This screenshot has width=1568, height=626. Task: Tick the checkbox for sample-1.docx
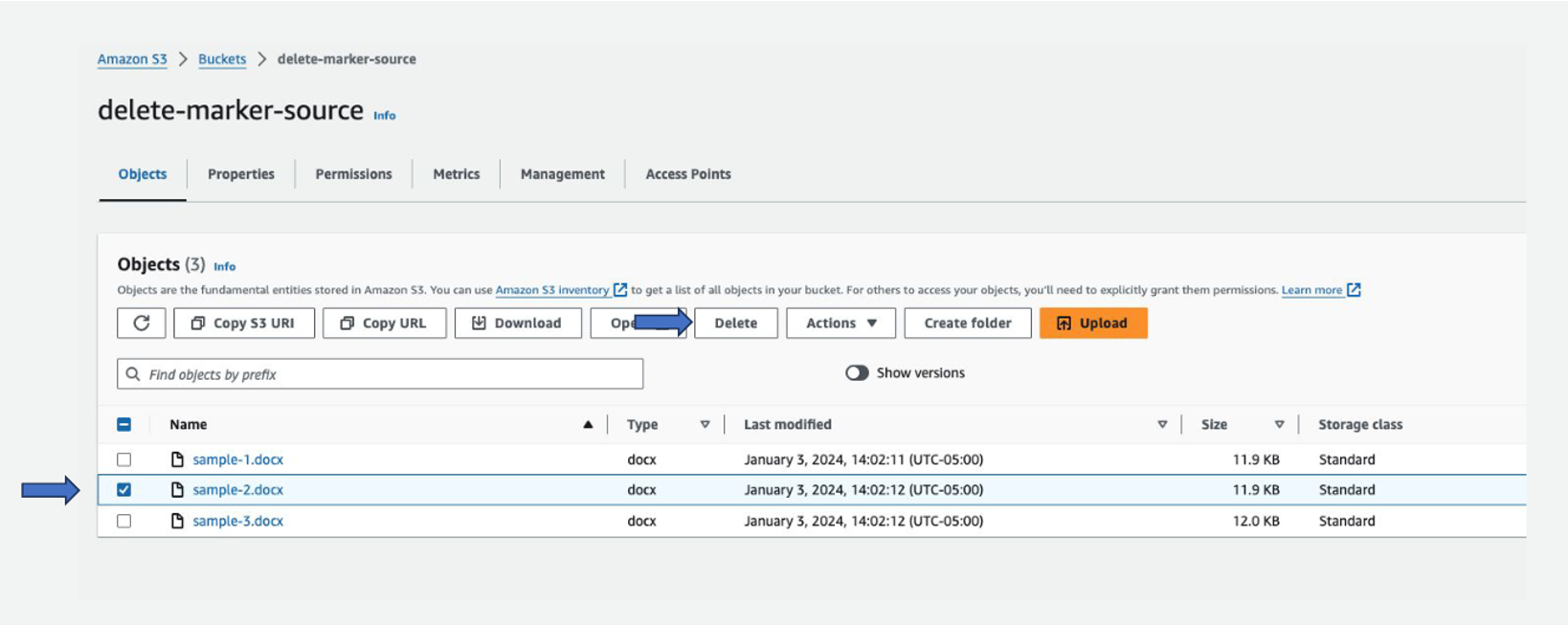124,459
